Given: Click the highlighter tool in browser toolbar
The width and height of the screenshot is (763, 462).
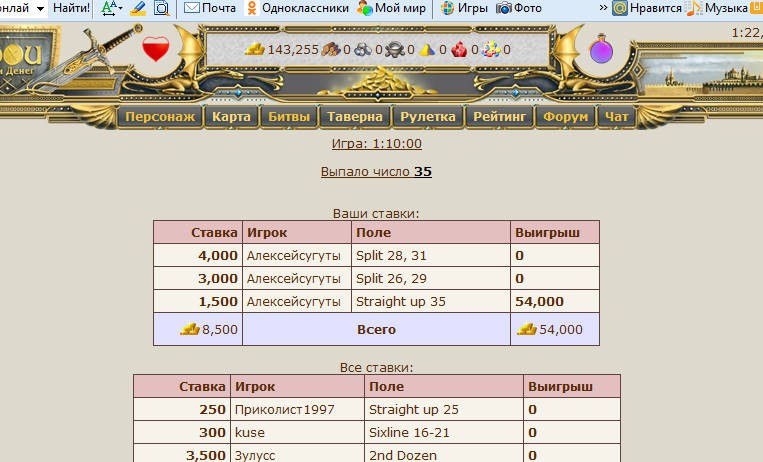Looking at the screenshot, I should click(x=138, y=8).
